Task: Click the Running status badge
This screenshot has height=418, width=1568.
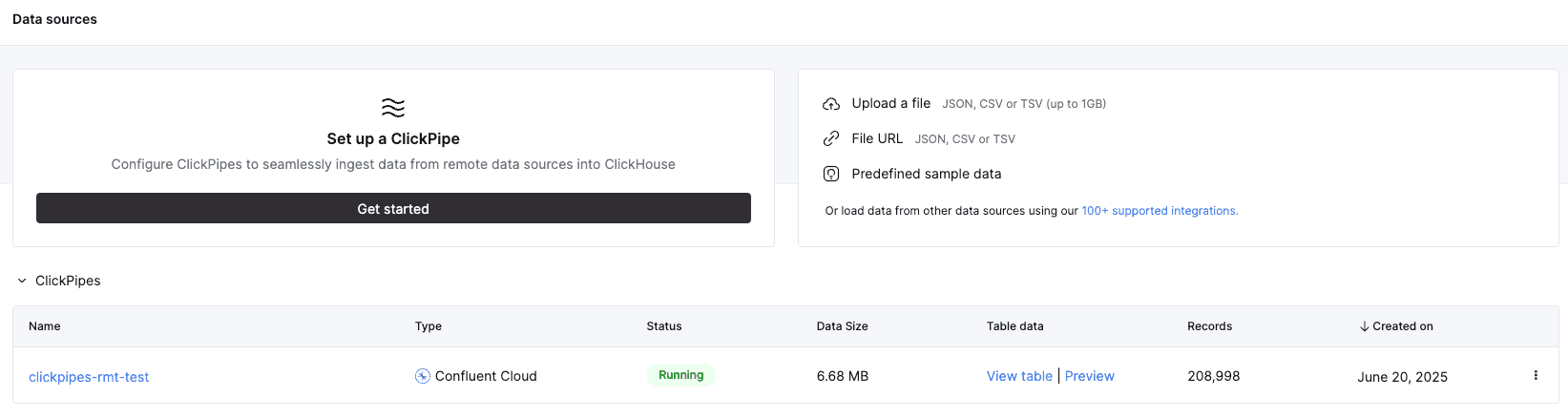Action: (681, 375)
